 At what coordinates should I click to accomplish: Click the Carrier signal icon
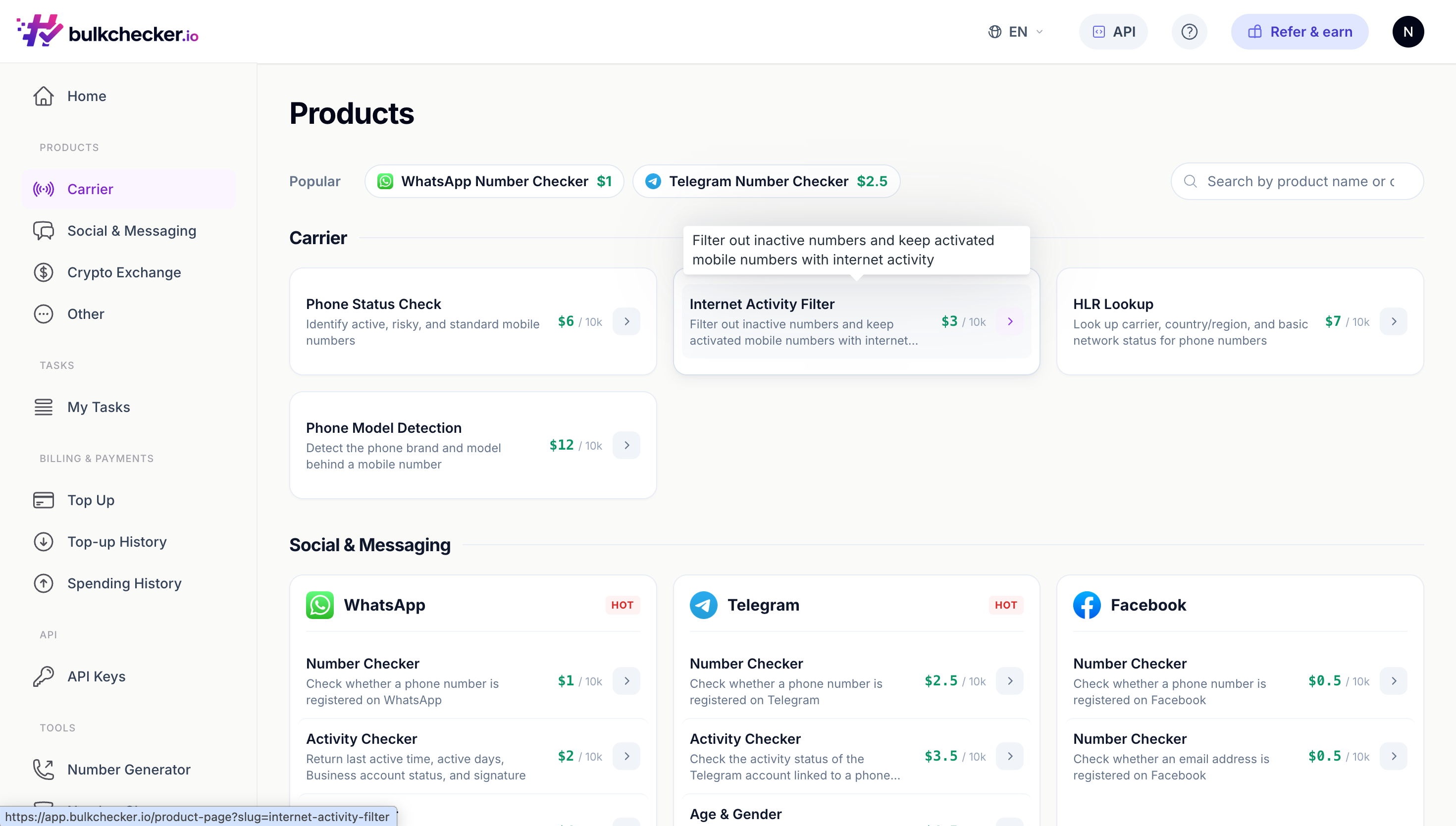(x=43, y=189)
